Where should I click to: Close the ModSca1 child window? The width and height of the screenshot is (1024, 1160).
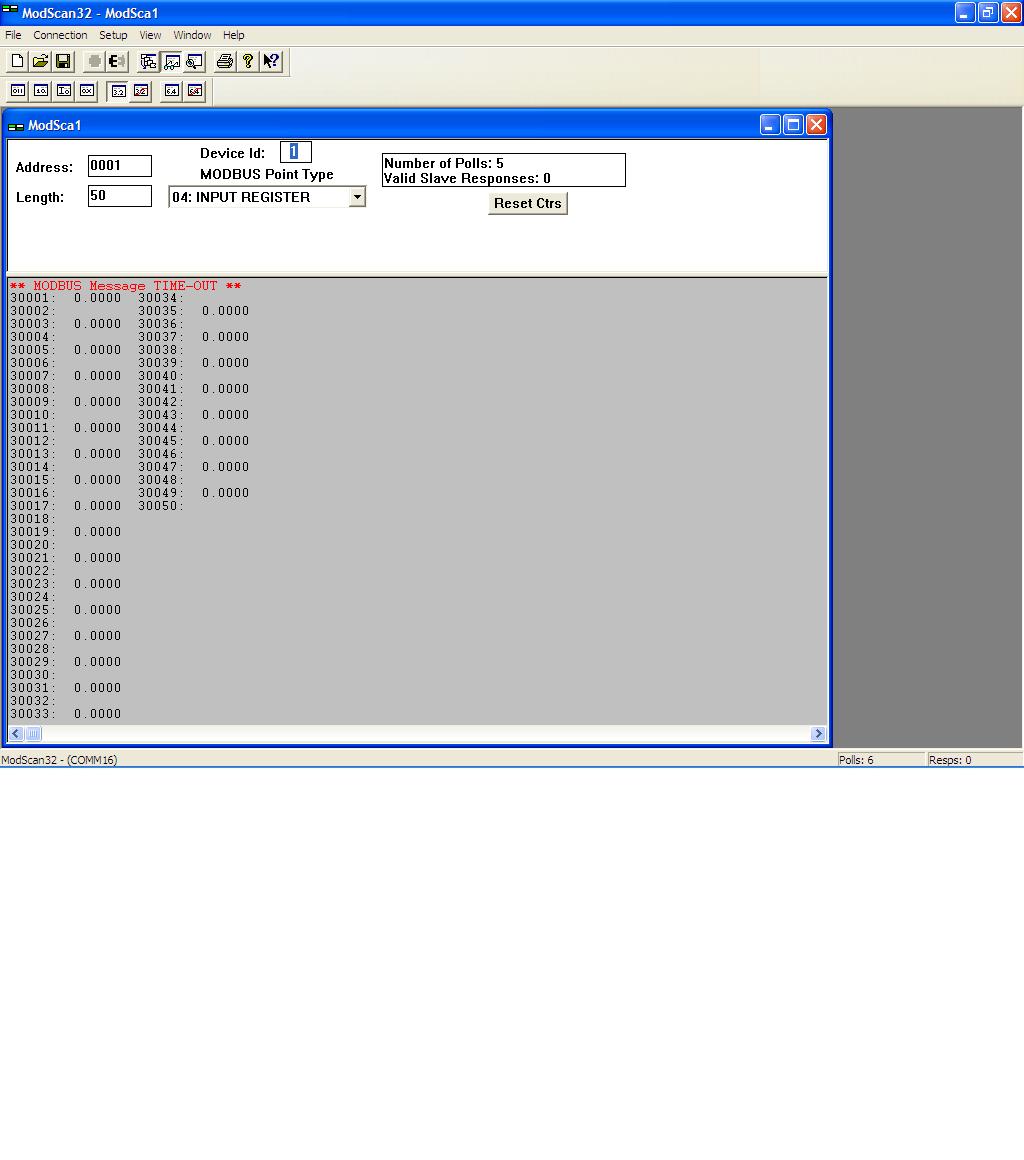[816, 125]
